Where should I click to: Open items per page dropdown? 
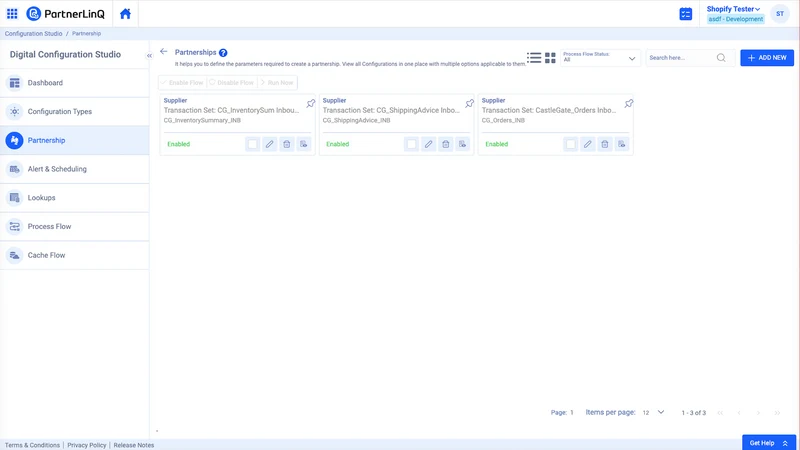pos(654,412)
